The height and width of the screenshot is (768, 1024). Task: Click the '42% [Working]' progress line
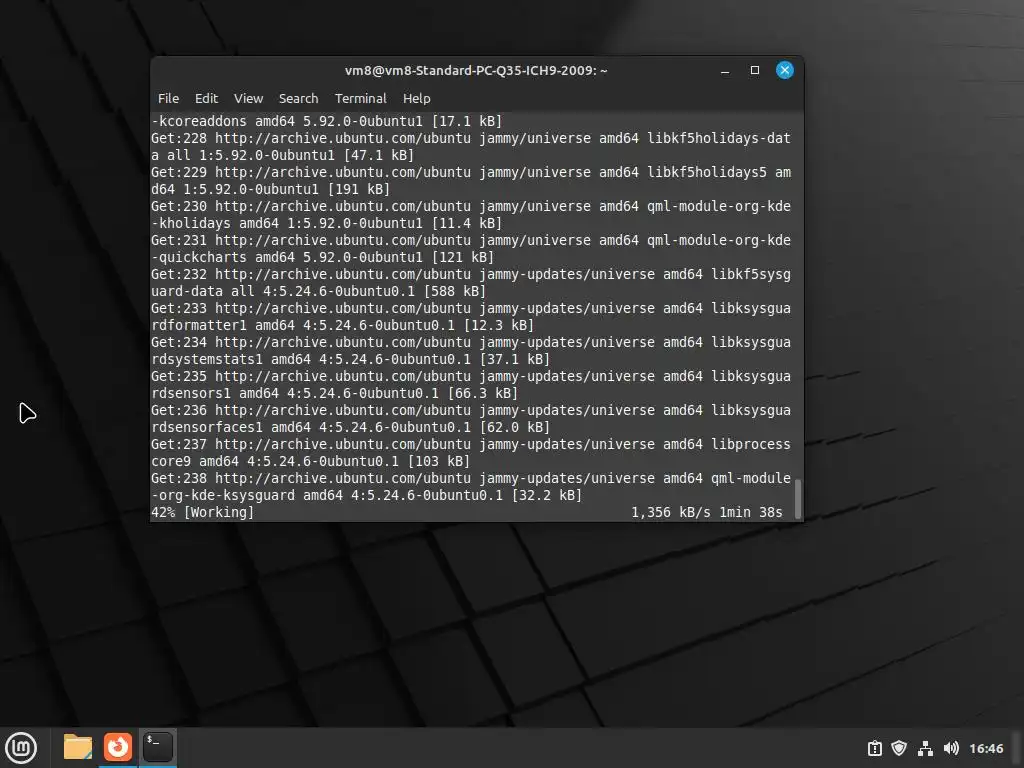[202, 513]
